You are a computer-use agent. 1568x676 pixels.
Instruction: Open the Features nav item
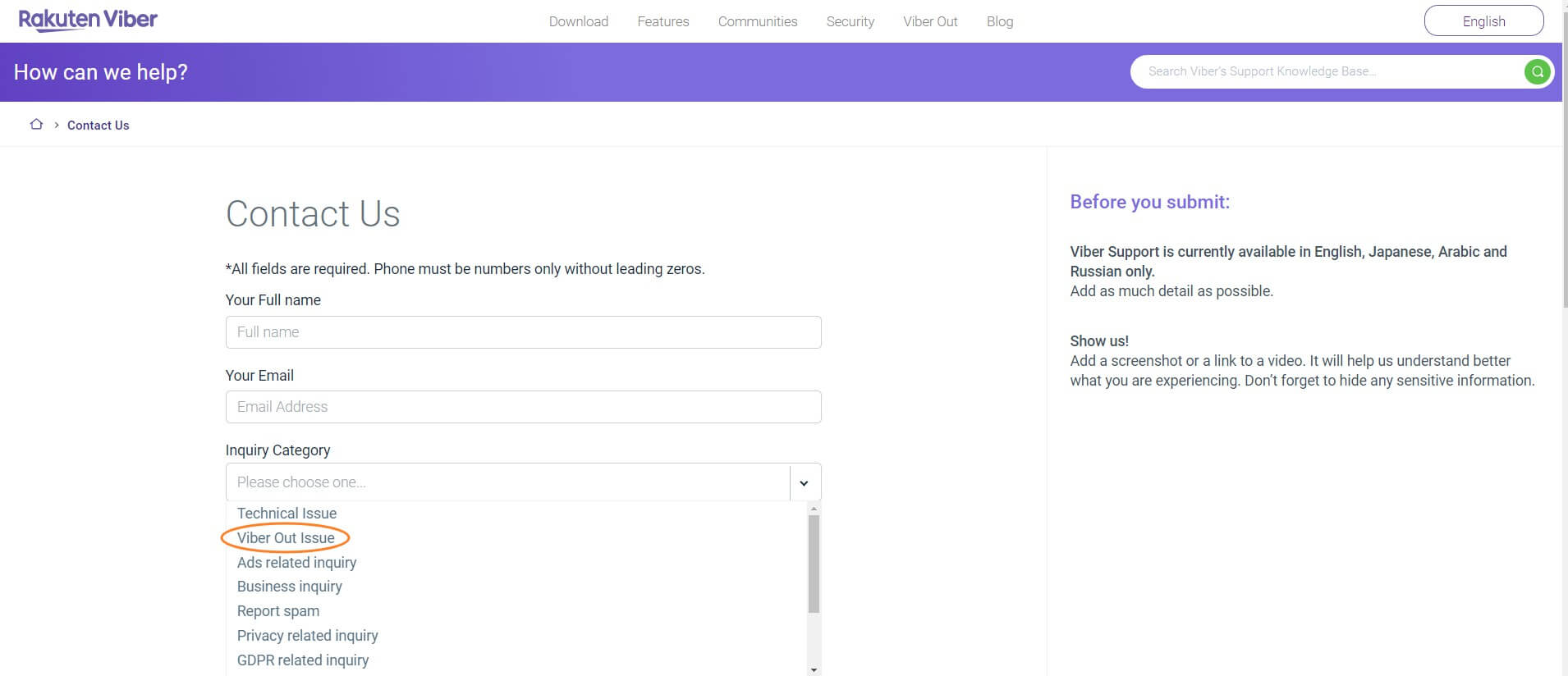[663, 21]
